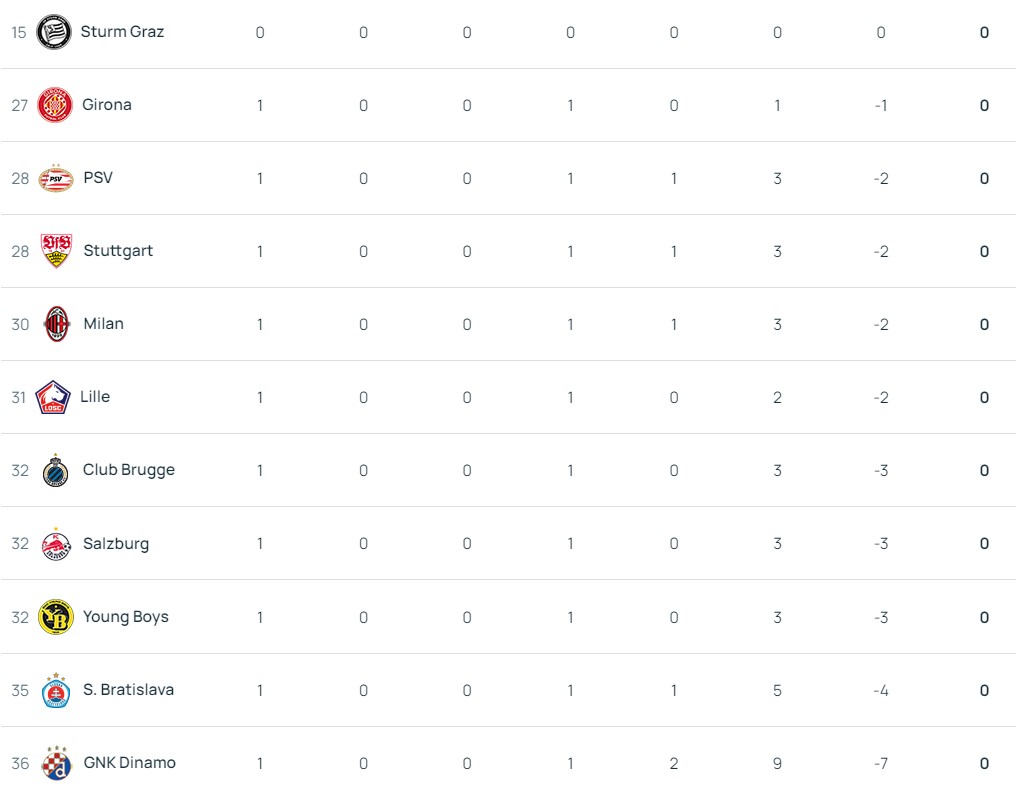Select the GNK Dinamo team name
Viewport: 1016px width, 795px height.
click(130, 763)
